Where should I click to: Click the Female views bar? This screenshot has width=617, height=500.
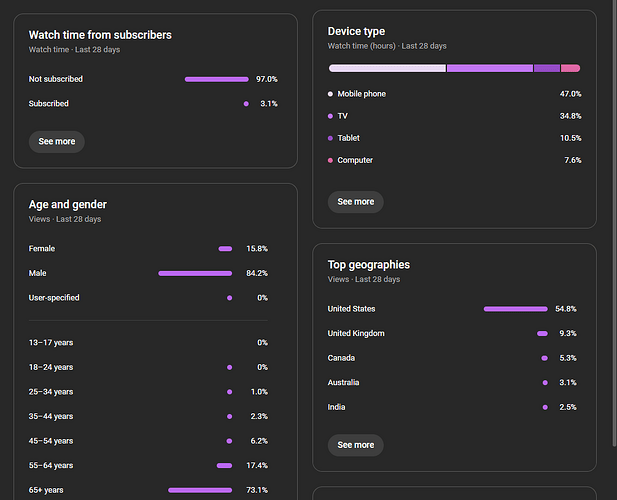225,249
